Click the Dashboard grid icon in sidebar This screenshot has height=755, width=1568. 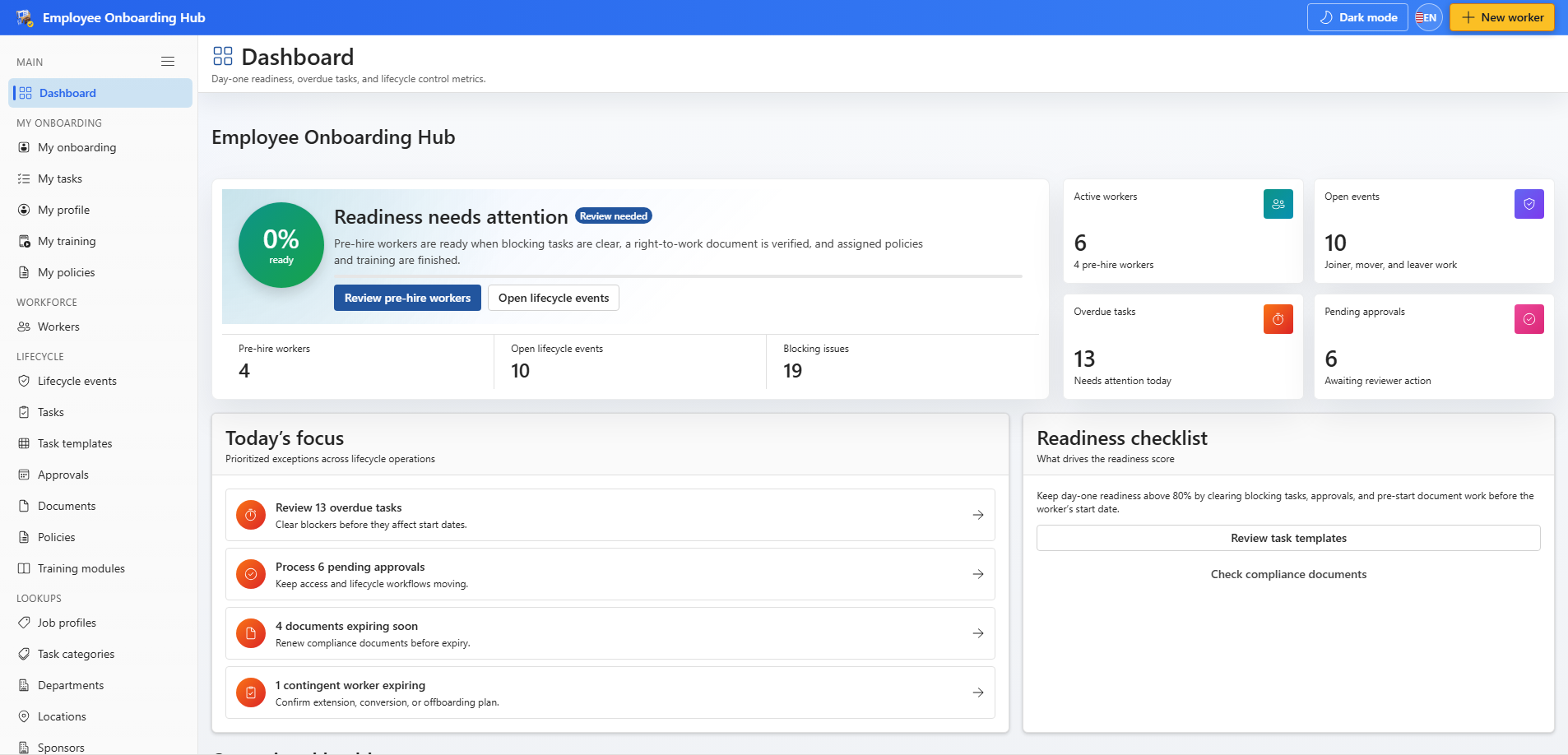click(26, 93)
